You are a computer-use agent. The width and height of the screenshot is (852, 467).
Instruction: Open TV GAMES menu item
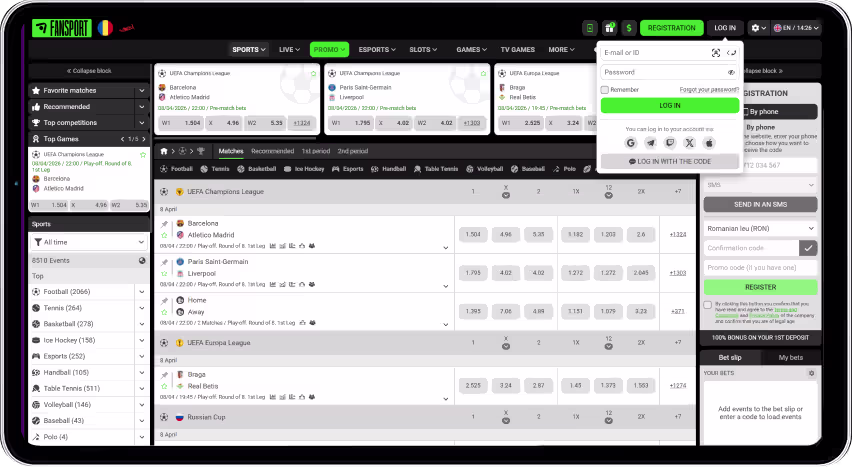pos(517,49)
